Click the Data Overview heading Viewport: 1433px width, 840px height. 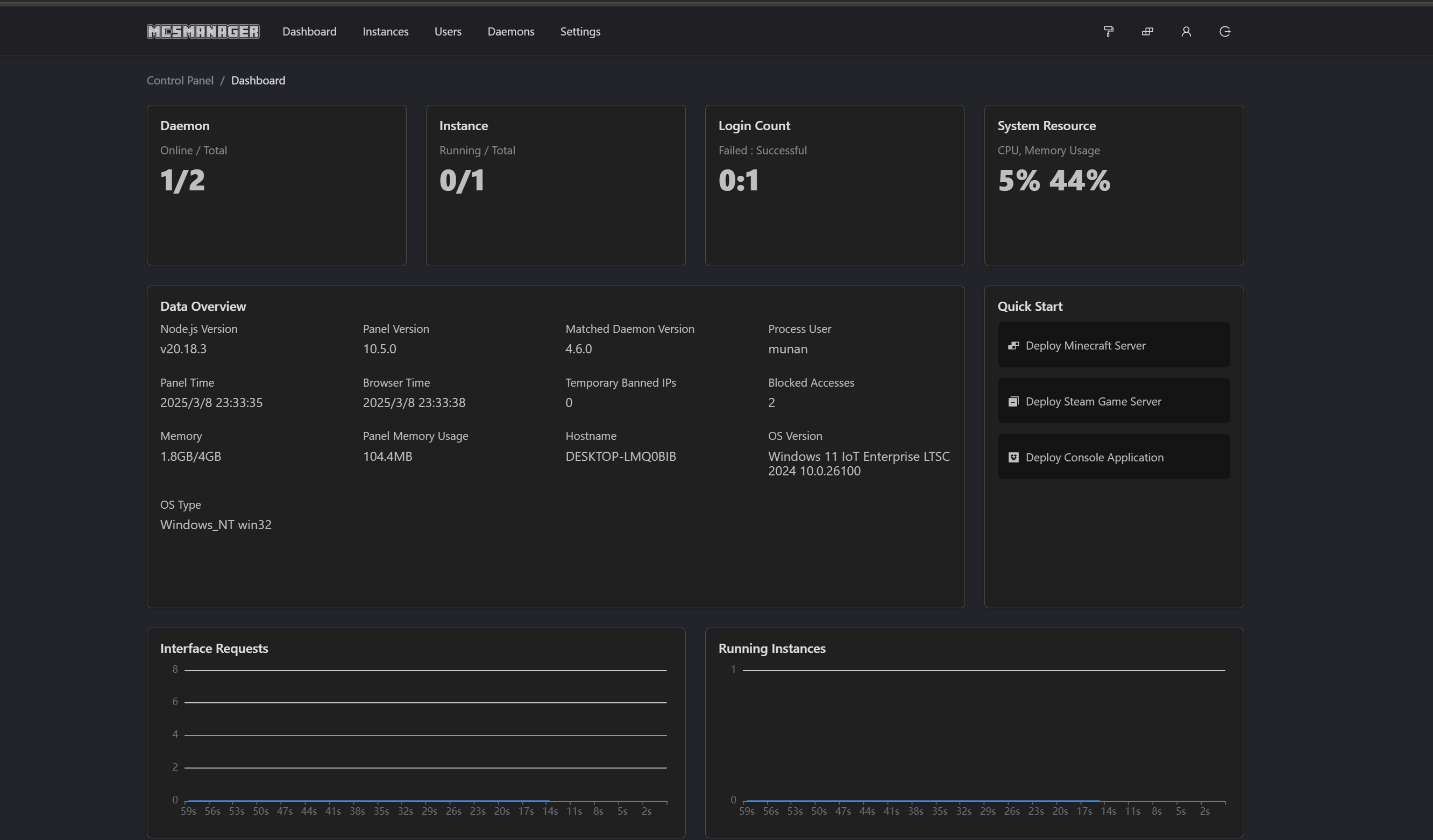point(203,306)
